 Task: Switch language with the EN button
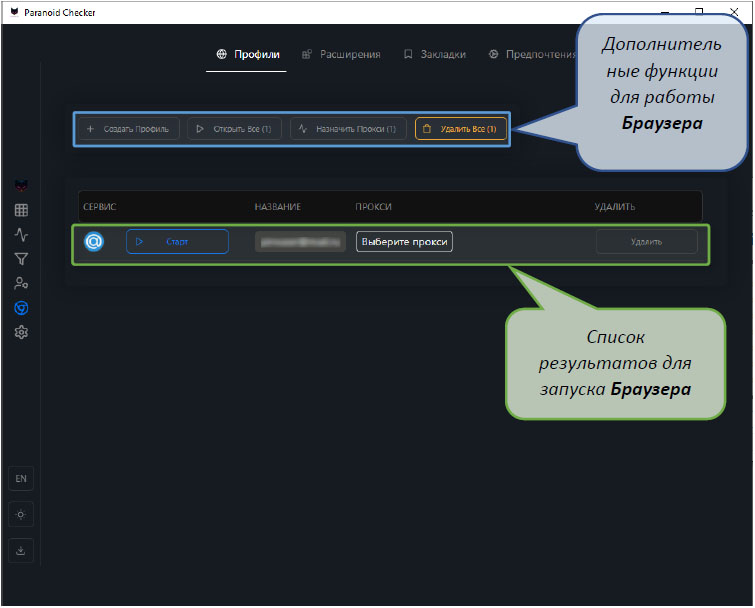point(21,479)
